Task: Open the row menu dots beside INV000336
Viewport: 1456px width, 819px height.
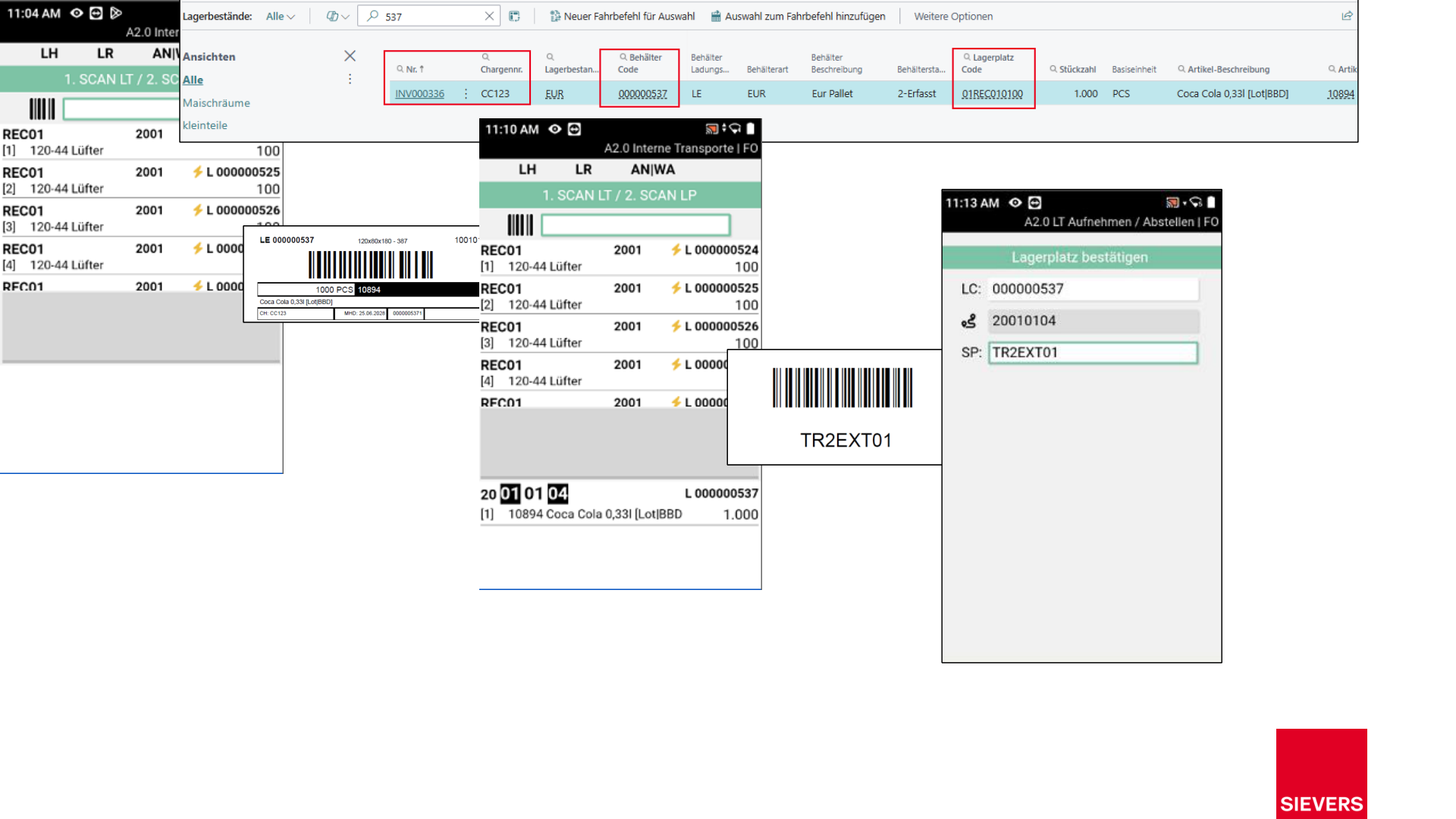Action: pos(466,93)
